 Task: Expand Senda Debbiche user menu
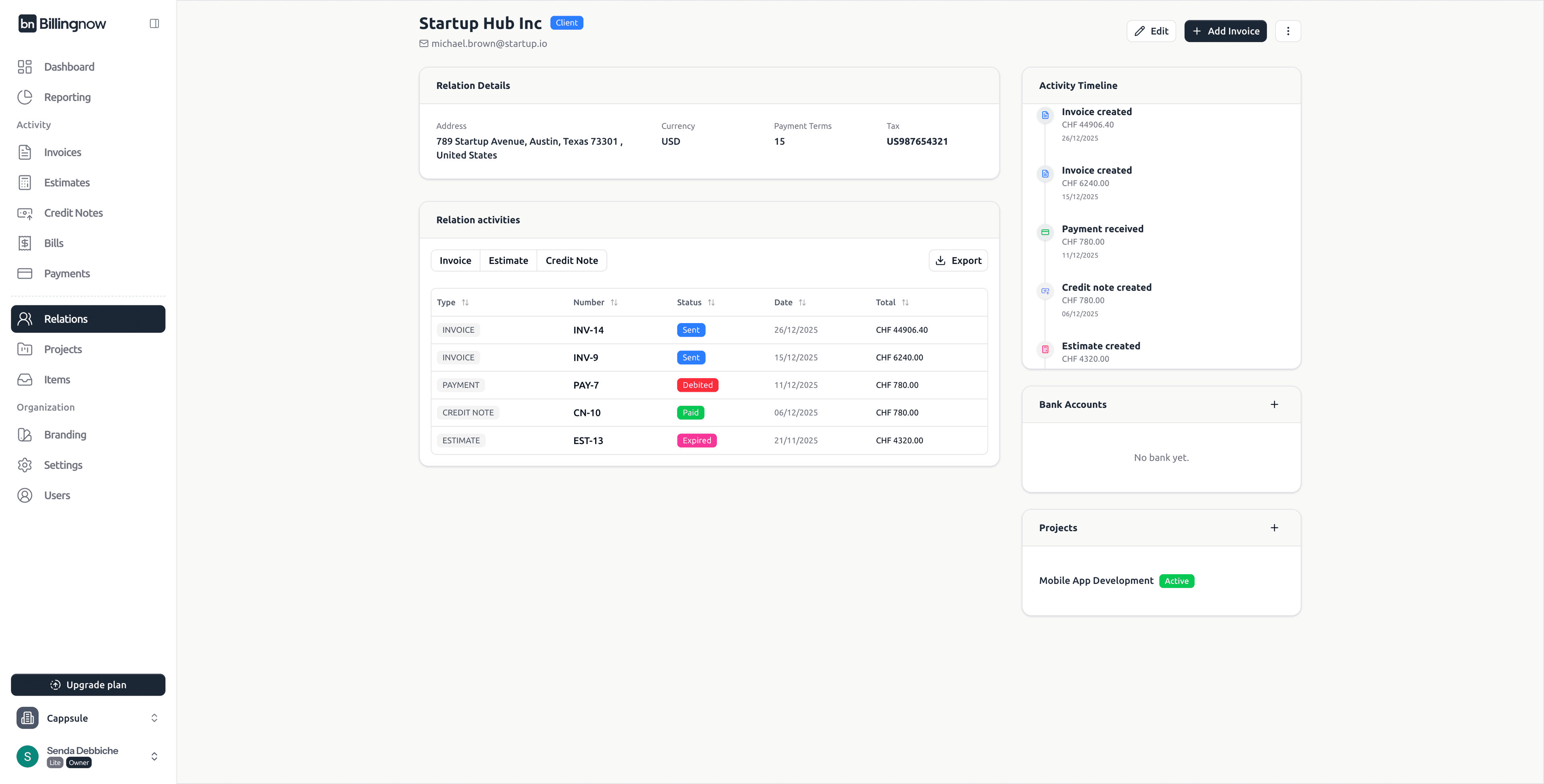[154, 756]
